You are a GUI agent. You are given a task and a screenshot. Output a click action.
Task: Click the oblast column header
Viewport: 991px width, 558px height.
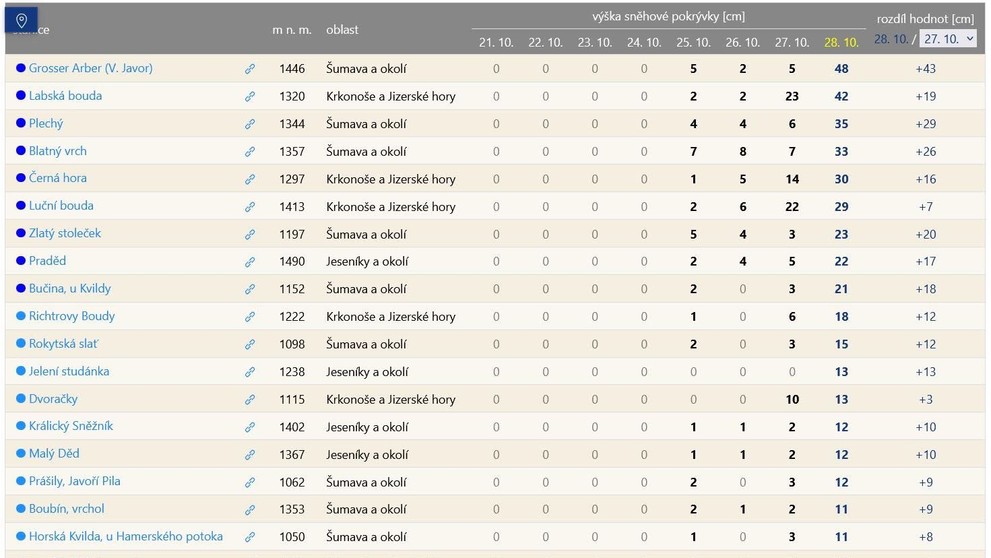[342, 30]
